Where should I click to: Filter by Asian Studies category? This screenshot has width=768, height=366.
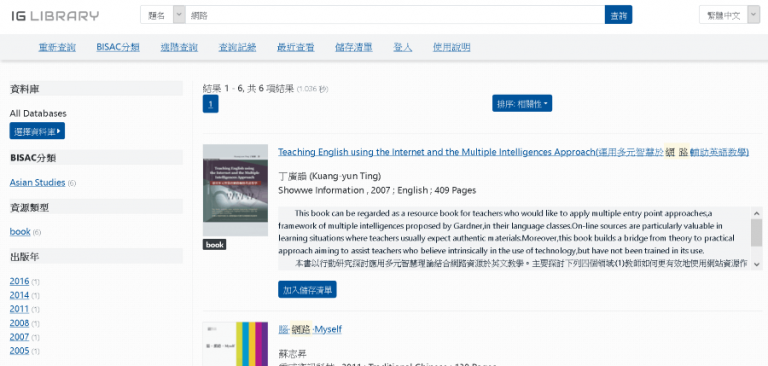tap(37, 183)
